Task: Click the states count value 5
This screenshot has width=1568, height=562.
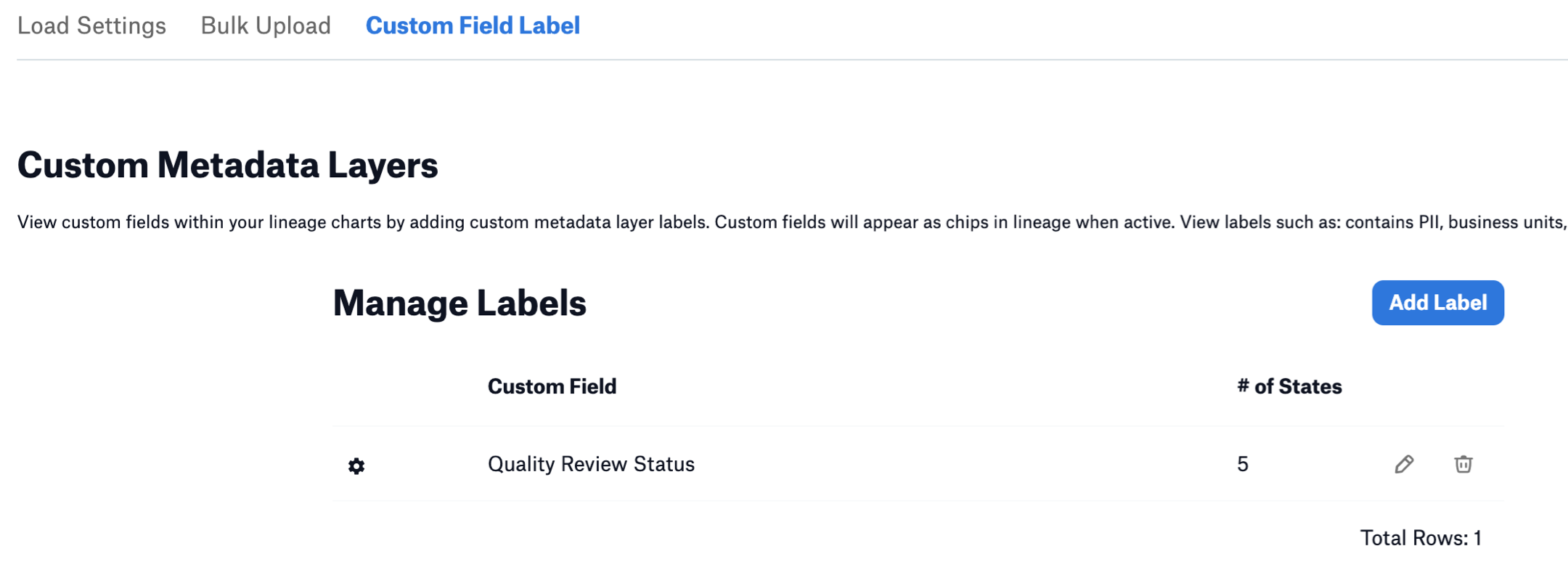Action: (x=1243, y=464)
